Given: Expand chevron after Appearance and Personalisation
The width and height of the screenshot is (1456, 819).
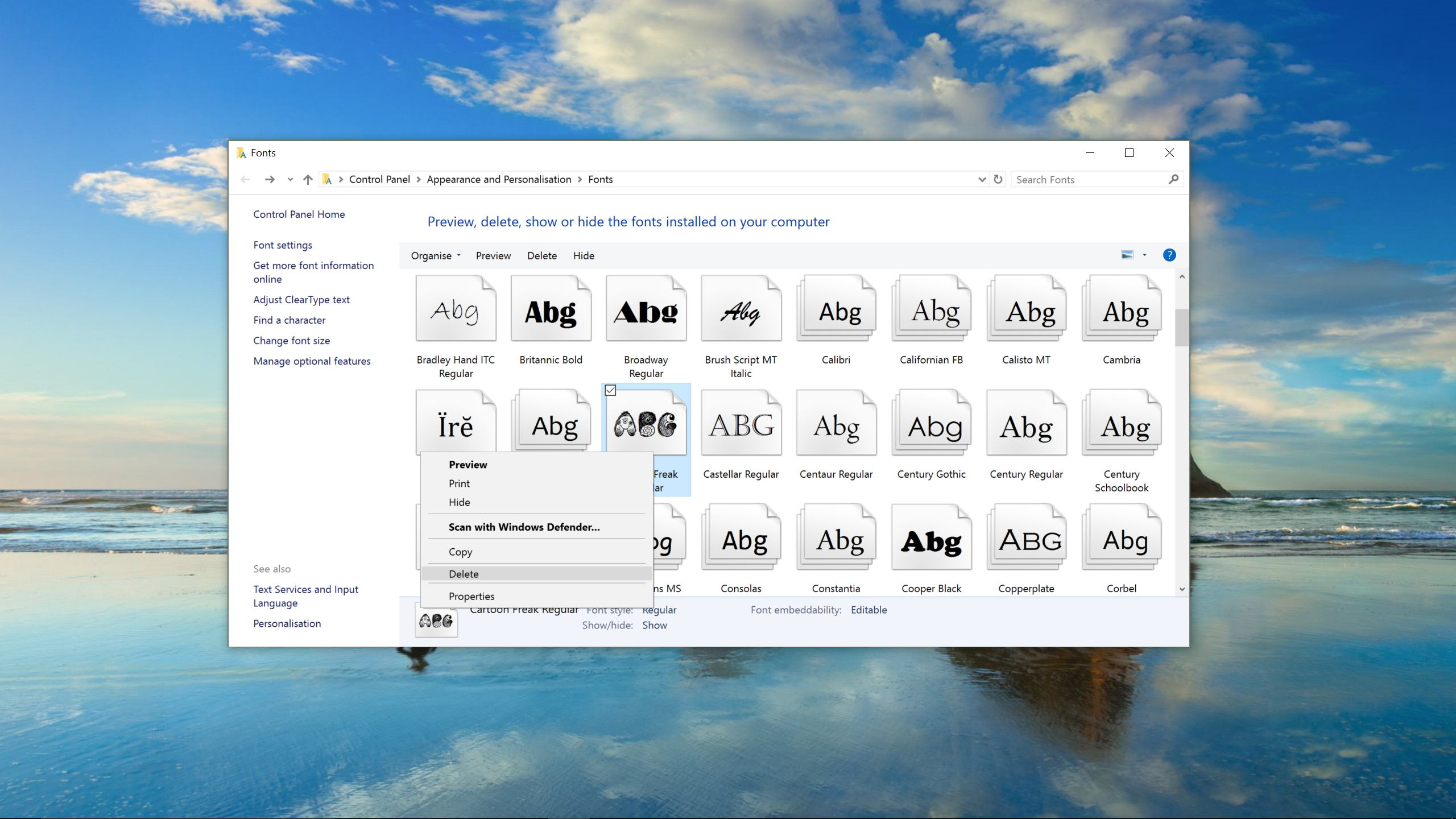Looking at the screenshot, I should tap(580, 179).
